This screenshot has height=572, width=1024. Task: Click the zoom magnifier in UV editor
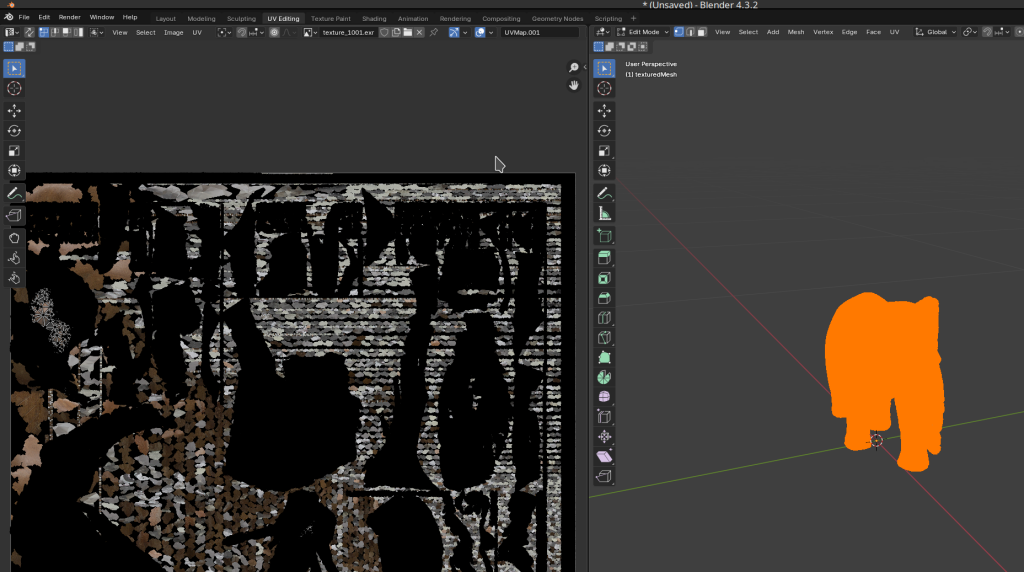[x=574, y=67]
